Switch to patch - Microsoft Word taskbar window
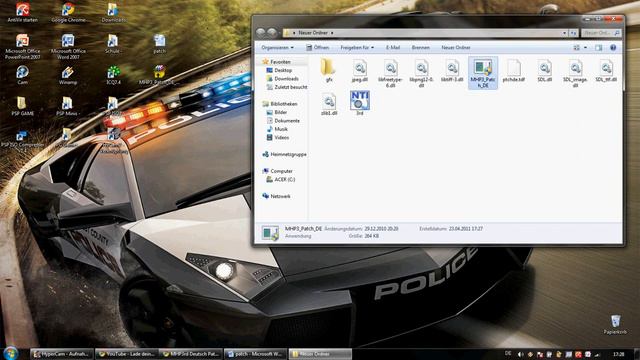Viewport: 640px width, 360px height. pyautogui.click(x=255, y=354)
